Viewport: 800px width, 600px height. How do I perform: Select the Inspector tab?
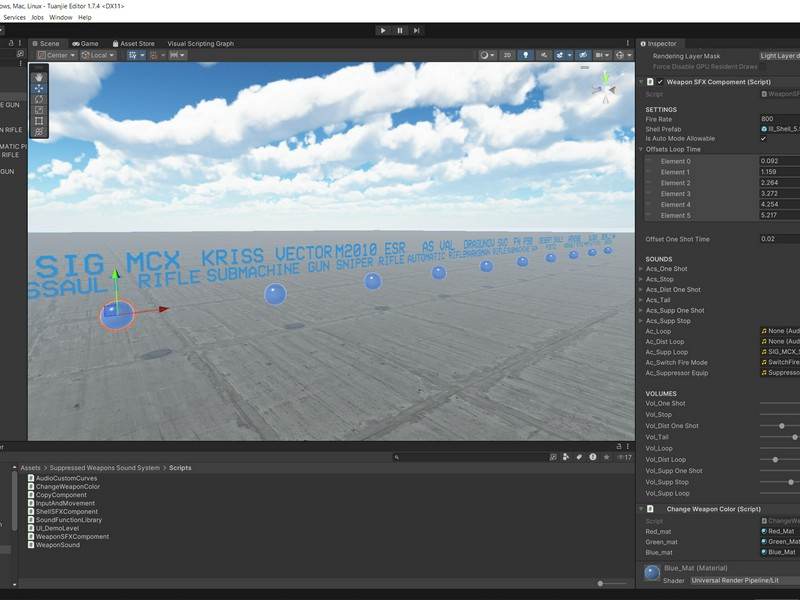click(x=659, y=43)
